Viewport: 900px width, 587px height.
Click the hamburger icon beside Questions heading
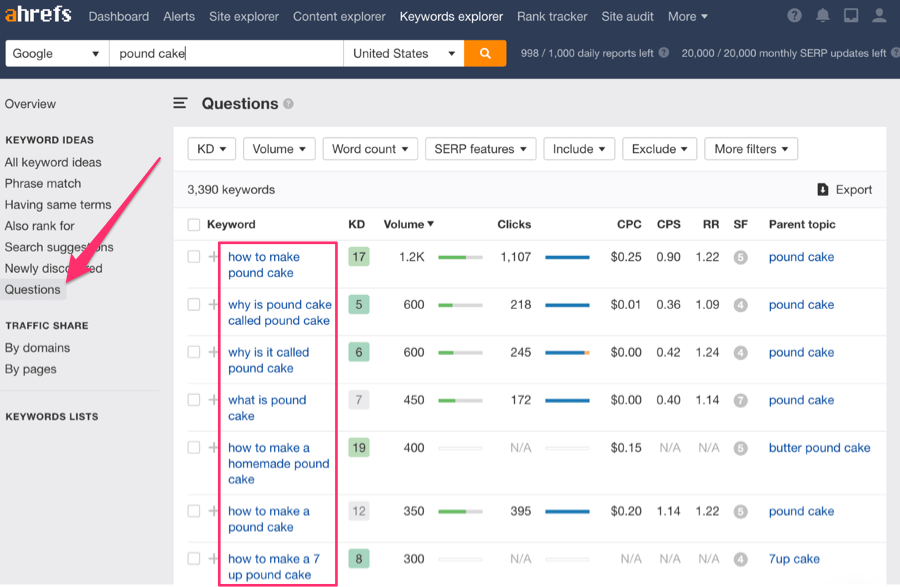180,102
